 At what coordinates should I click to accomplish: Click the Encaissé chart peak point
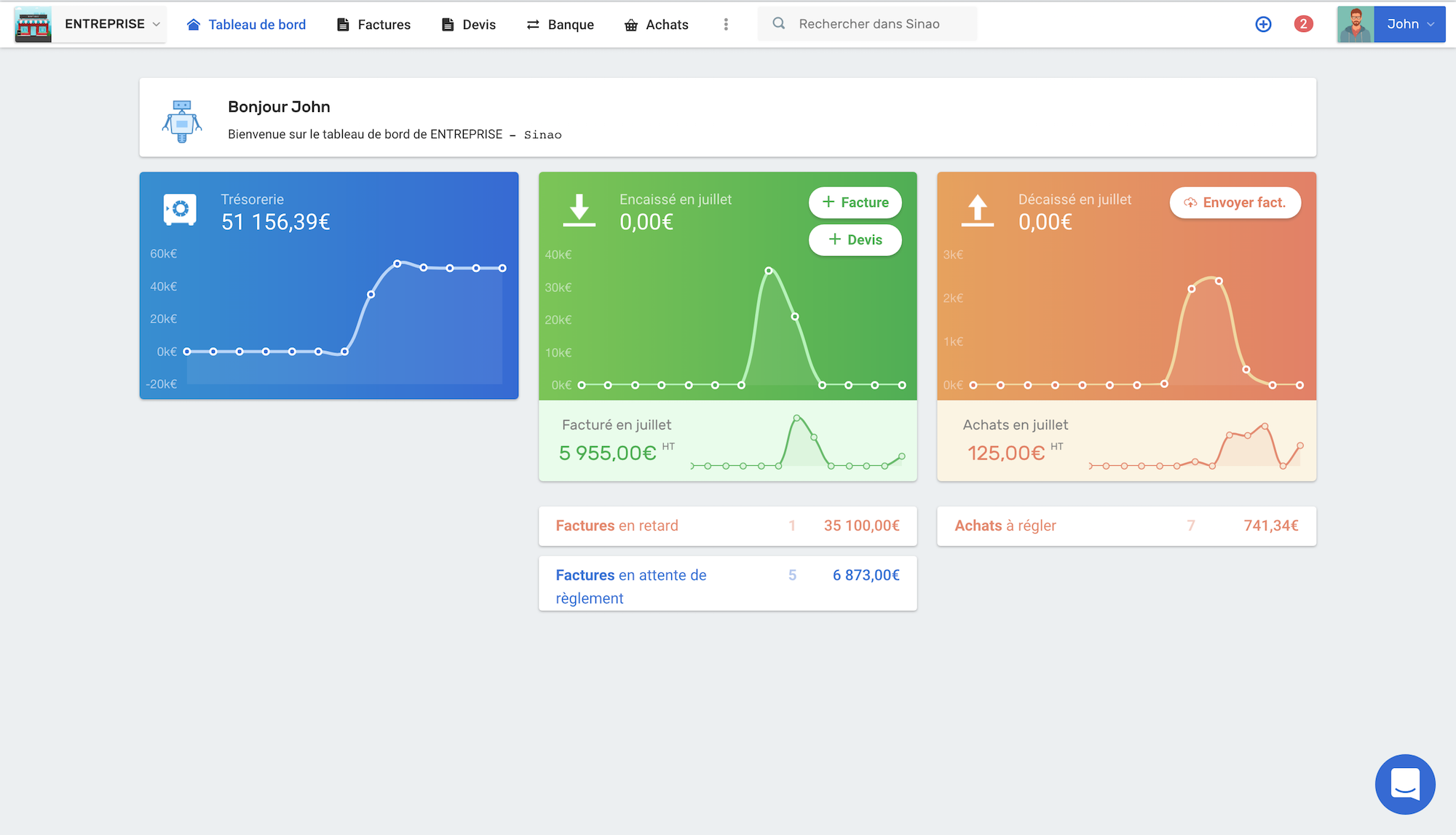point(769,271)
